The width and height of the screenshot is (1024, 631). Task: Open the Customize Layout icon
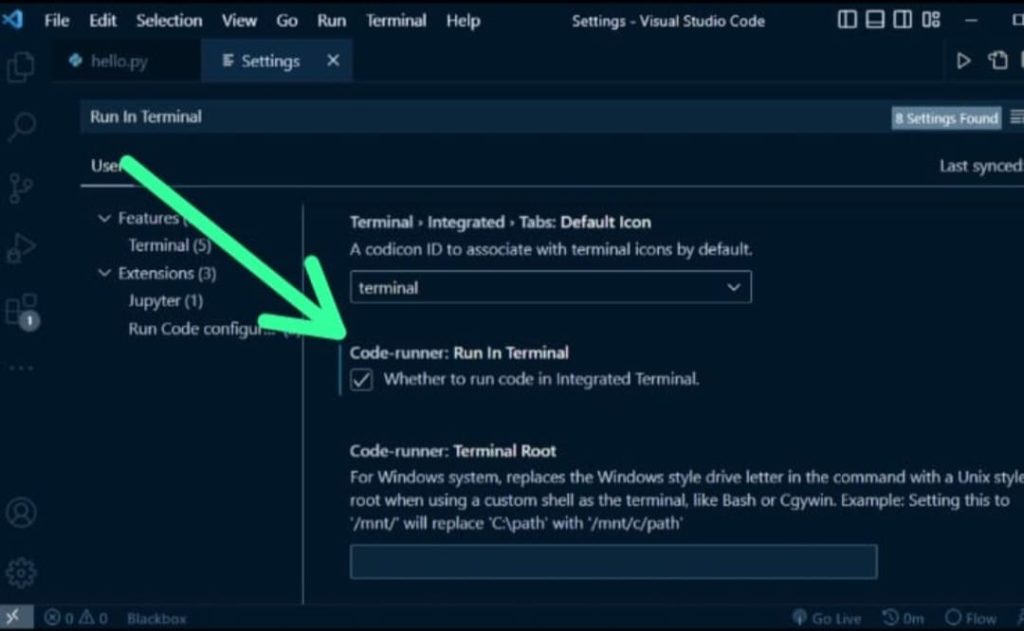931,20
